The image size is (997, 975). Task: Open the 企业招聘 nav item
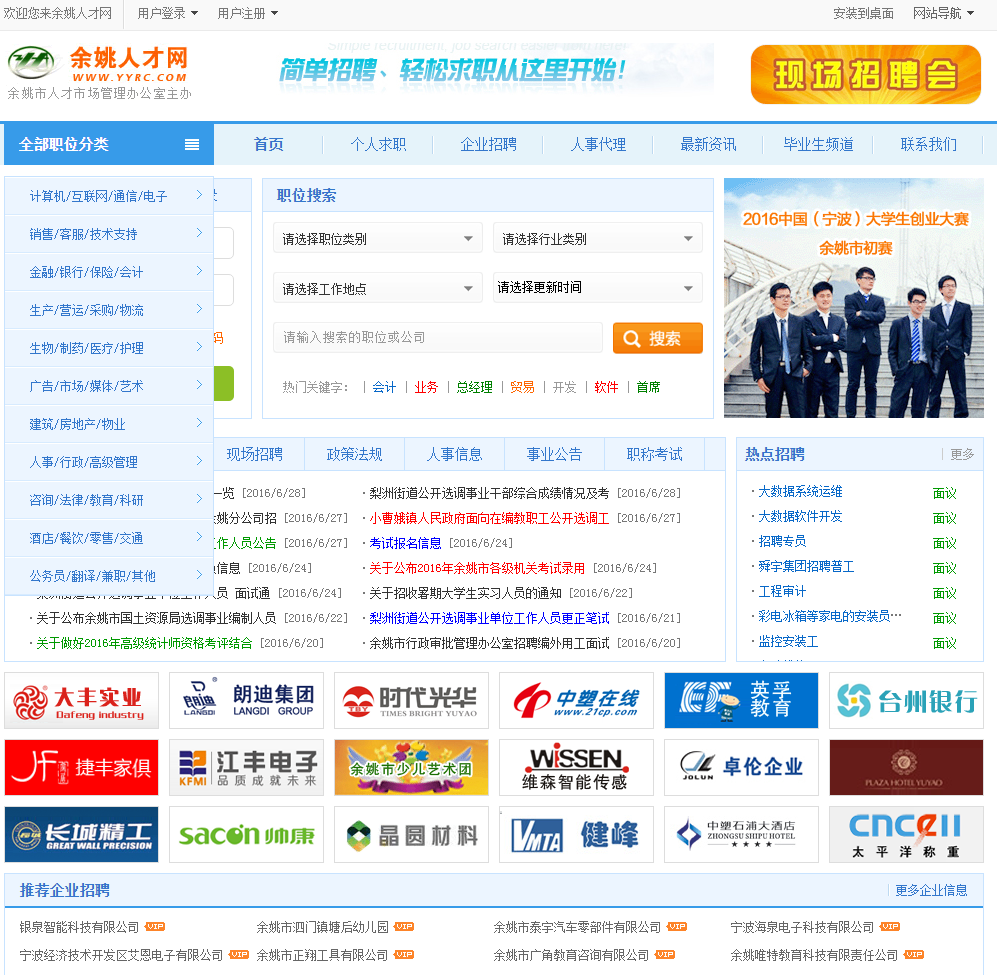coord(488,144)
